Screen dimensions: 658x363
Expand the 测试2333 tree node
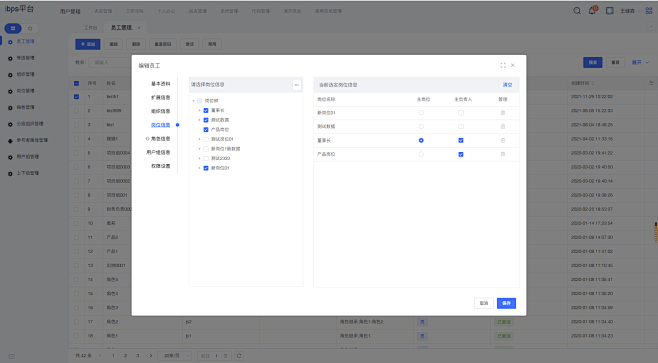pyautogui.click(x=199, y=159)
